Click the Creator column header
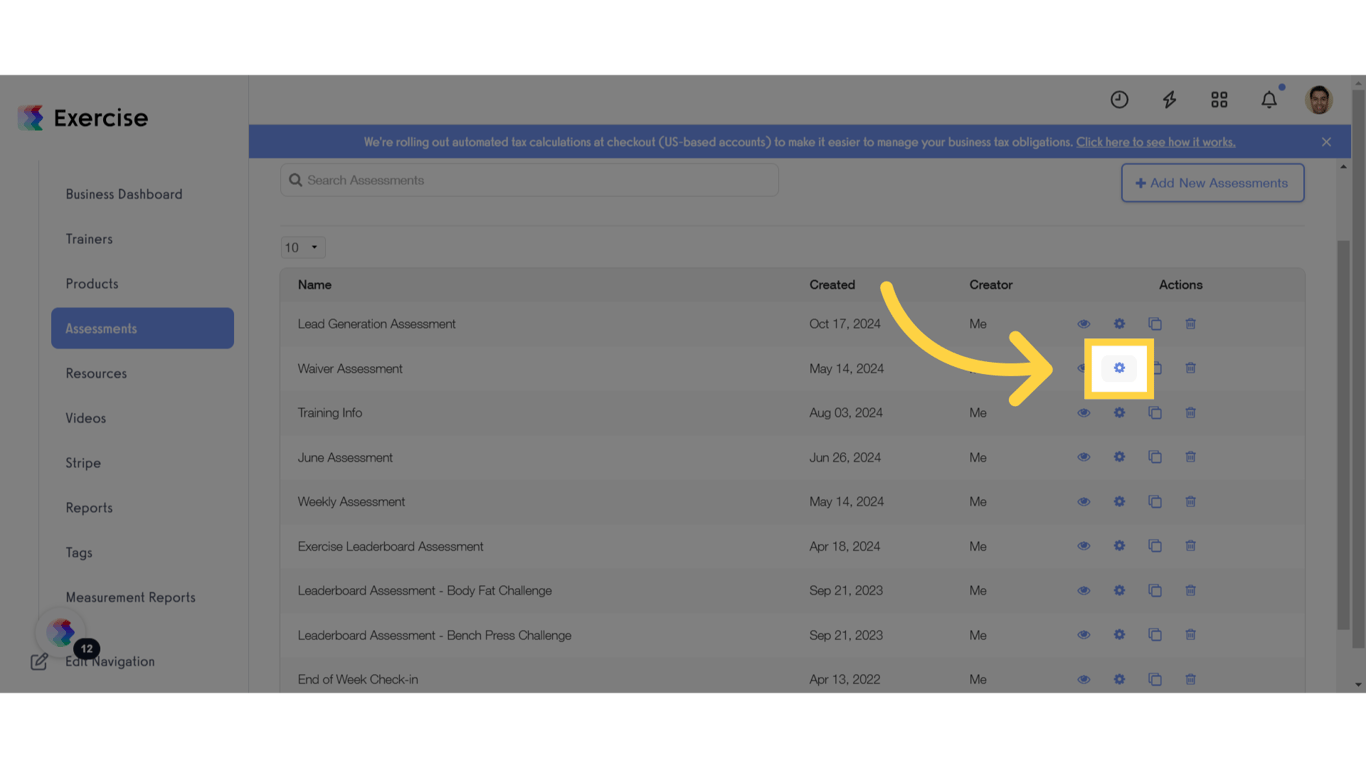 991,285
